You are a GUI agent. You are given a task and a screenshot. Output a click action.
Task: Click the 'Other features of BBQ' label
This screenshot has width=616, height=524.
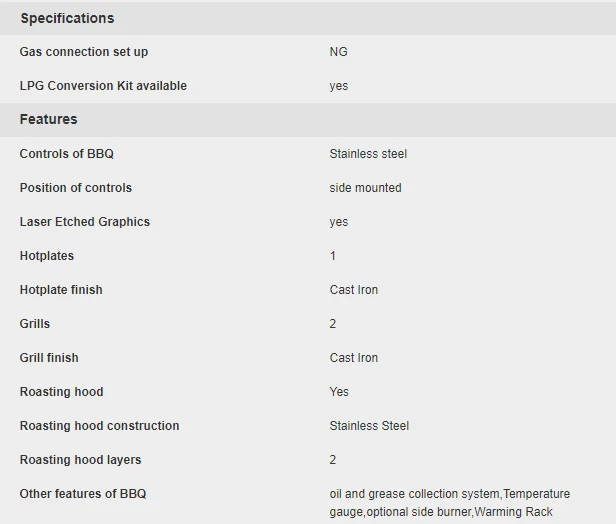[x=83, y=494]
